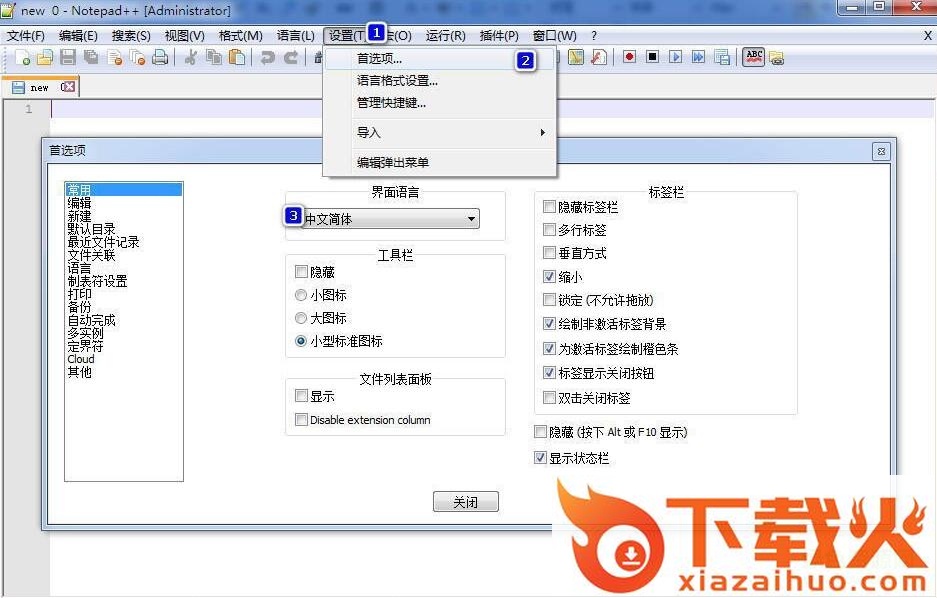
Task: Expand the 导入 submenu arrow
Action: (542, 133)
